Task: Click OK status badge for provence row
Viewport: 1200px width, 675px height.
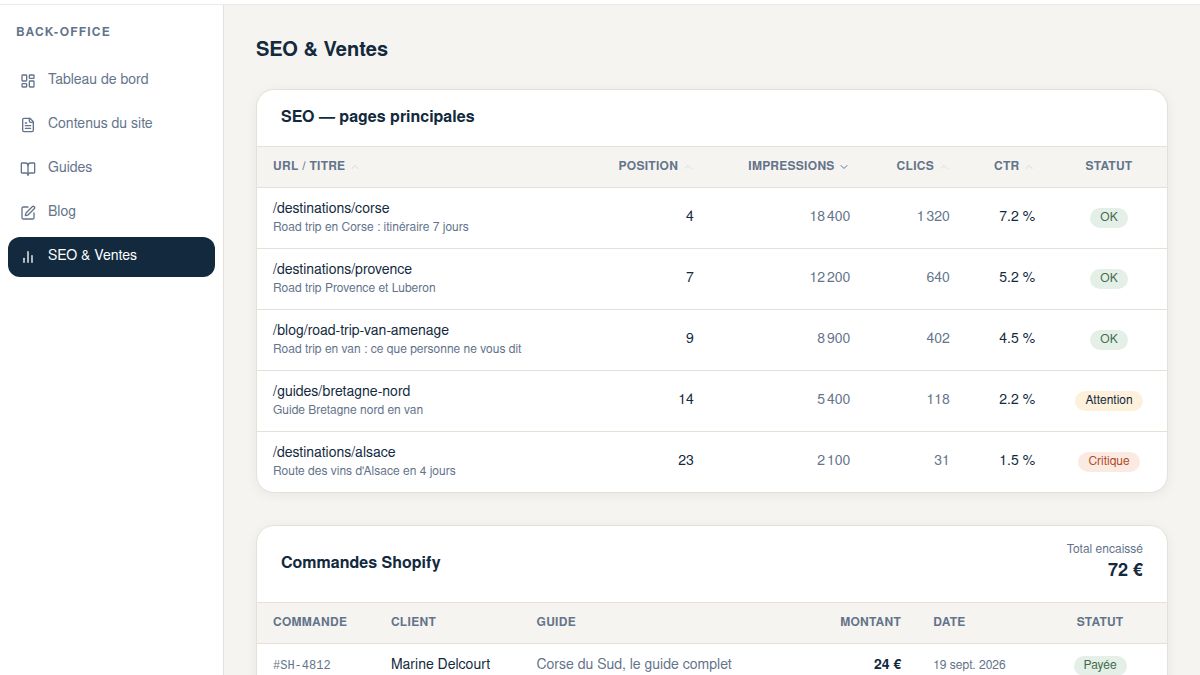Action: coord(1109,278)
